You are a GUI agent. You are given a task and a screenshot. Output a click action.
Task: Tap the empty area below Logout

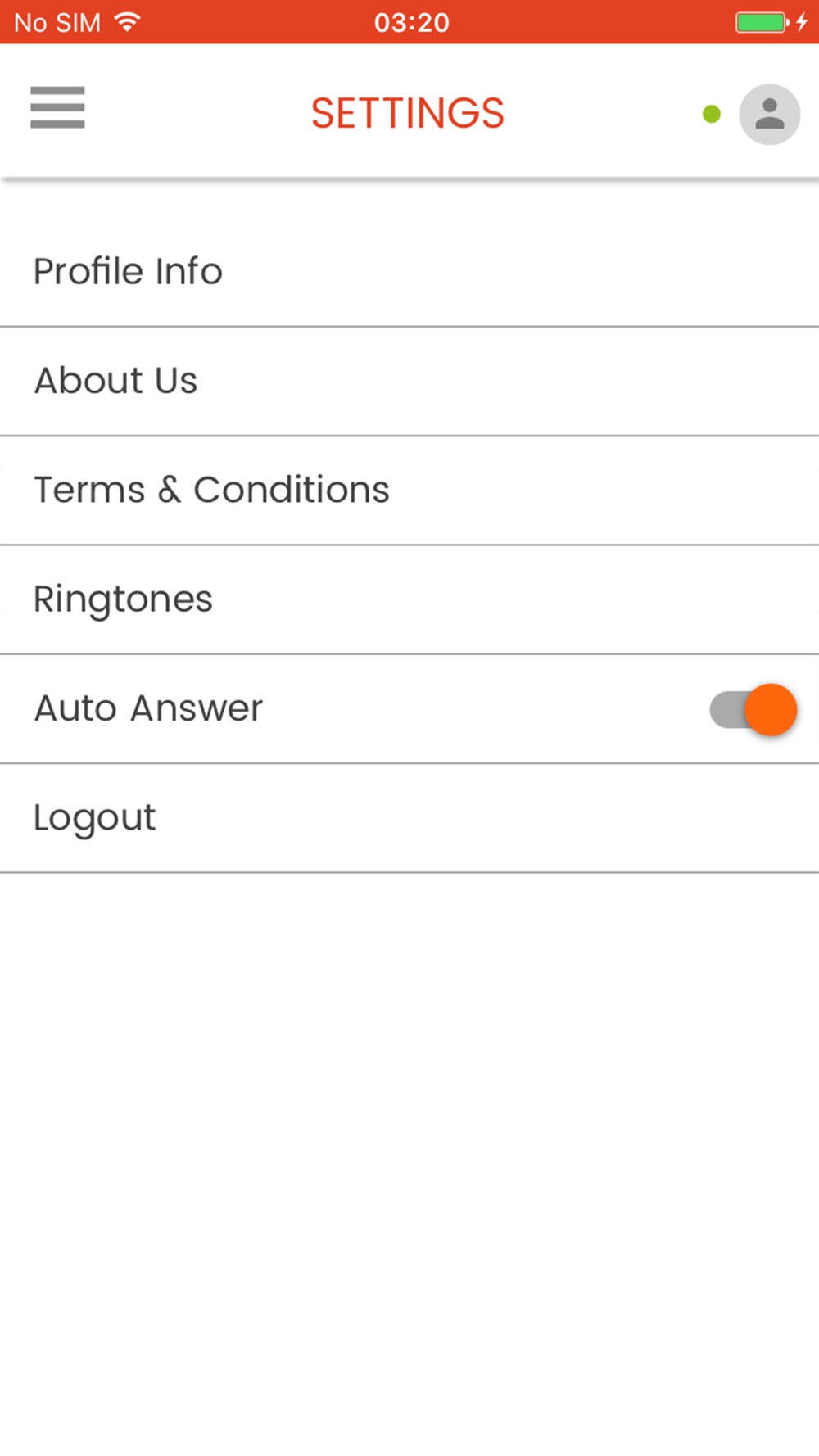(x=409, y=1163)
